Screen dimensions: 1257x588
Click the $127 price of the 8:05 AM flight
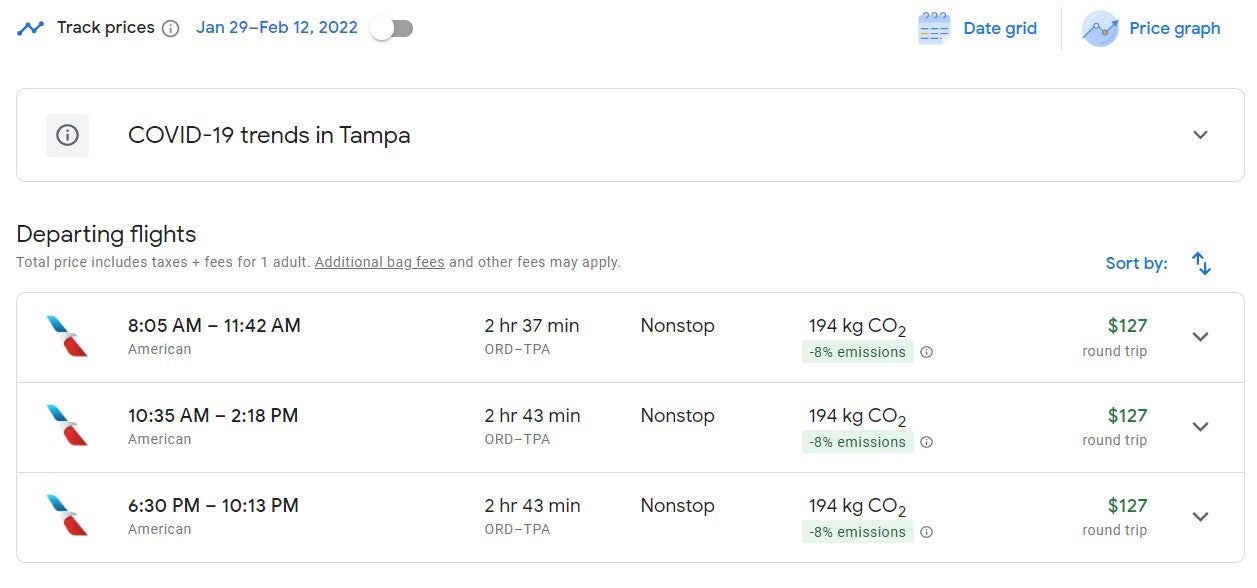tap(1127, 326)
